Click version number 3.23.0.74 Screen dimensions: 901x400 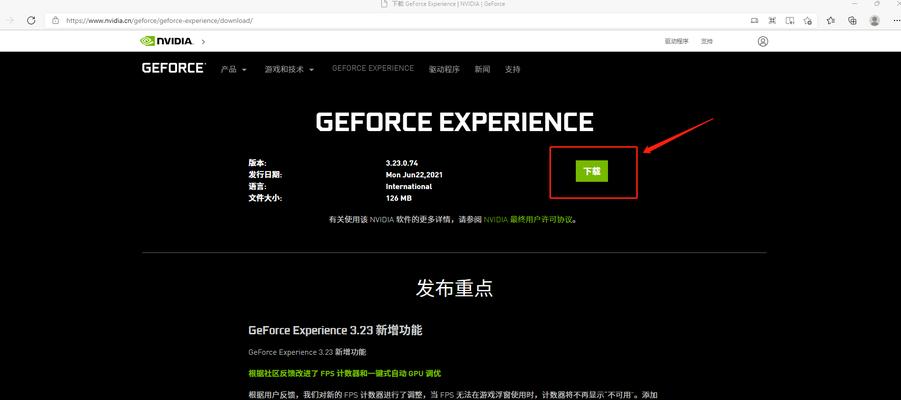pos(402,163)
